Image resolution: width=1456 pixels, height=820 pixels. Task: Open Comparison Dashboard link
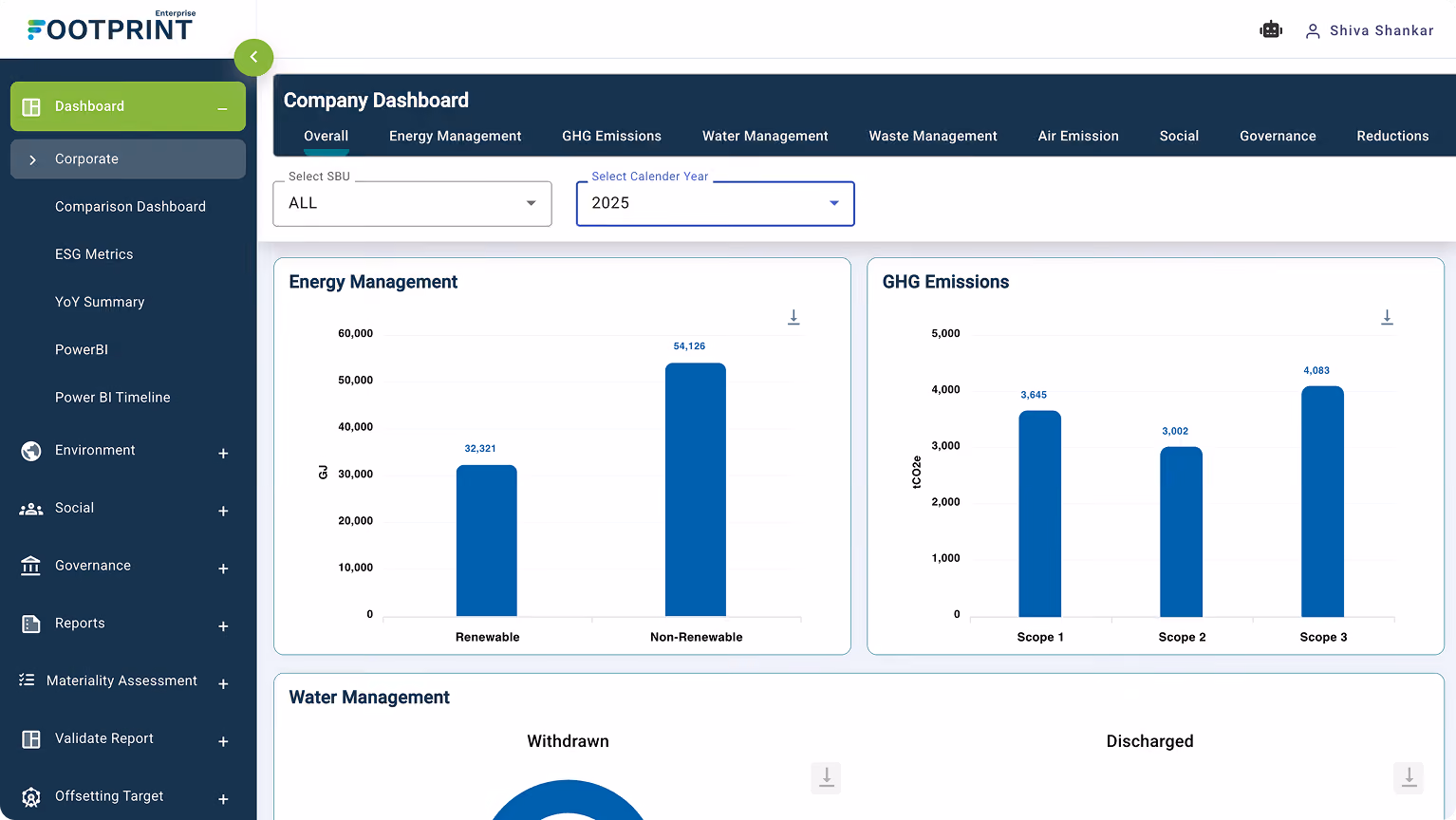130,207
